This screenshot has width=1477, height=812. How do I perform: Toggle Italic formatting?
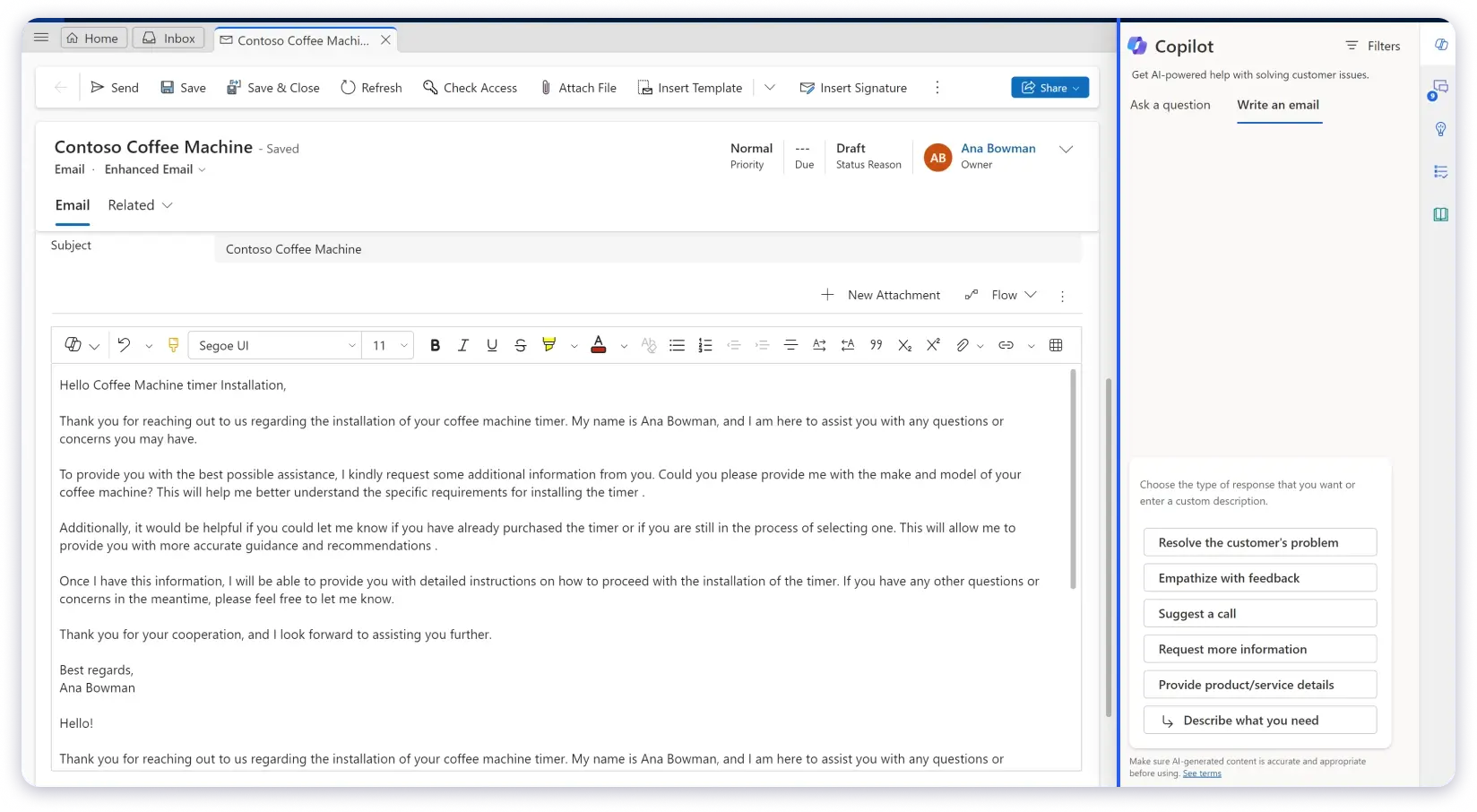463,345
